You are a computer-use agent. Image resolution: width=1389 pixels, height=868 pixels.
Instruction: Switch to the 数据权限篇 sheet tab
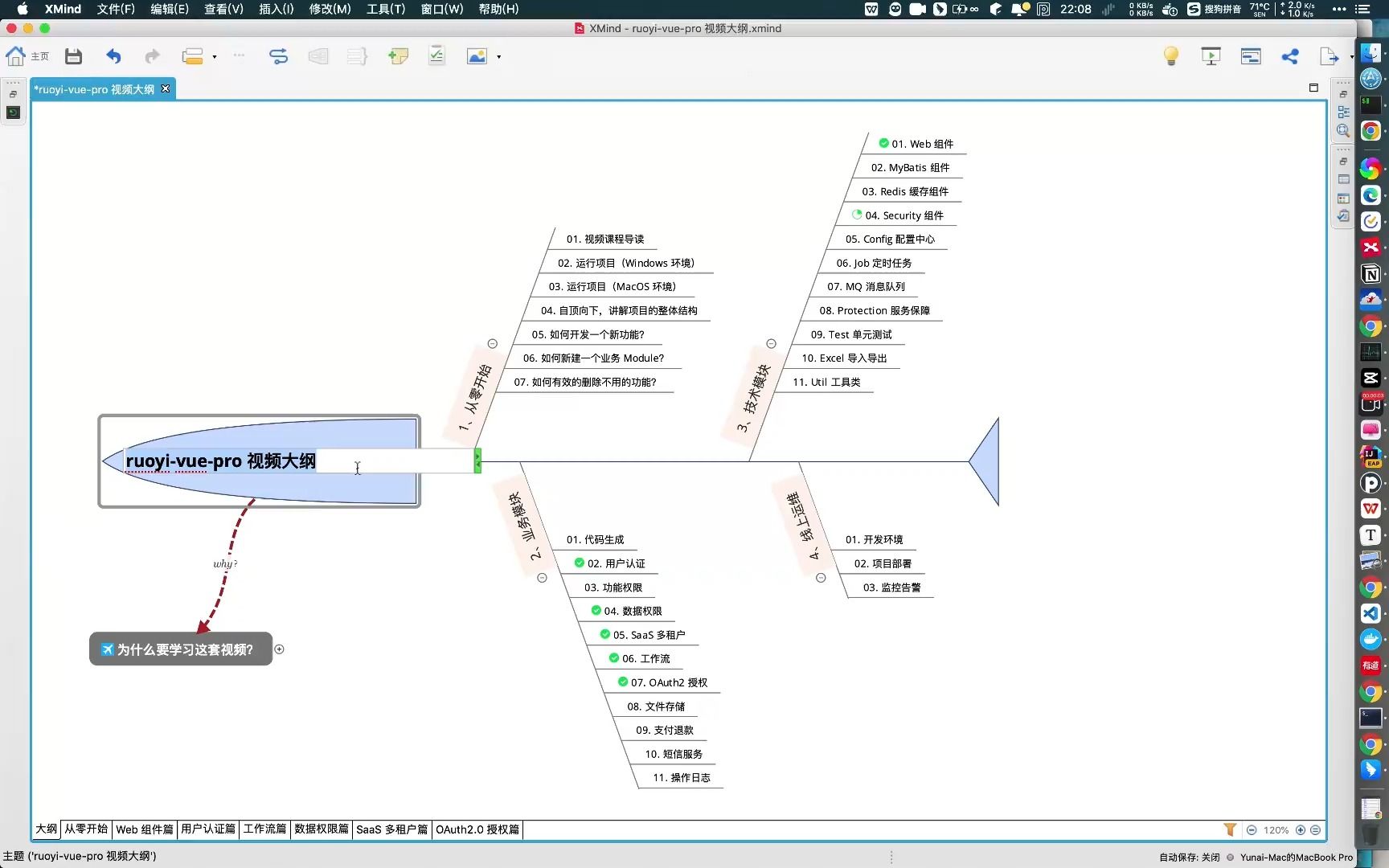(322, 829)
